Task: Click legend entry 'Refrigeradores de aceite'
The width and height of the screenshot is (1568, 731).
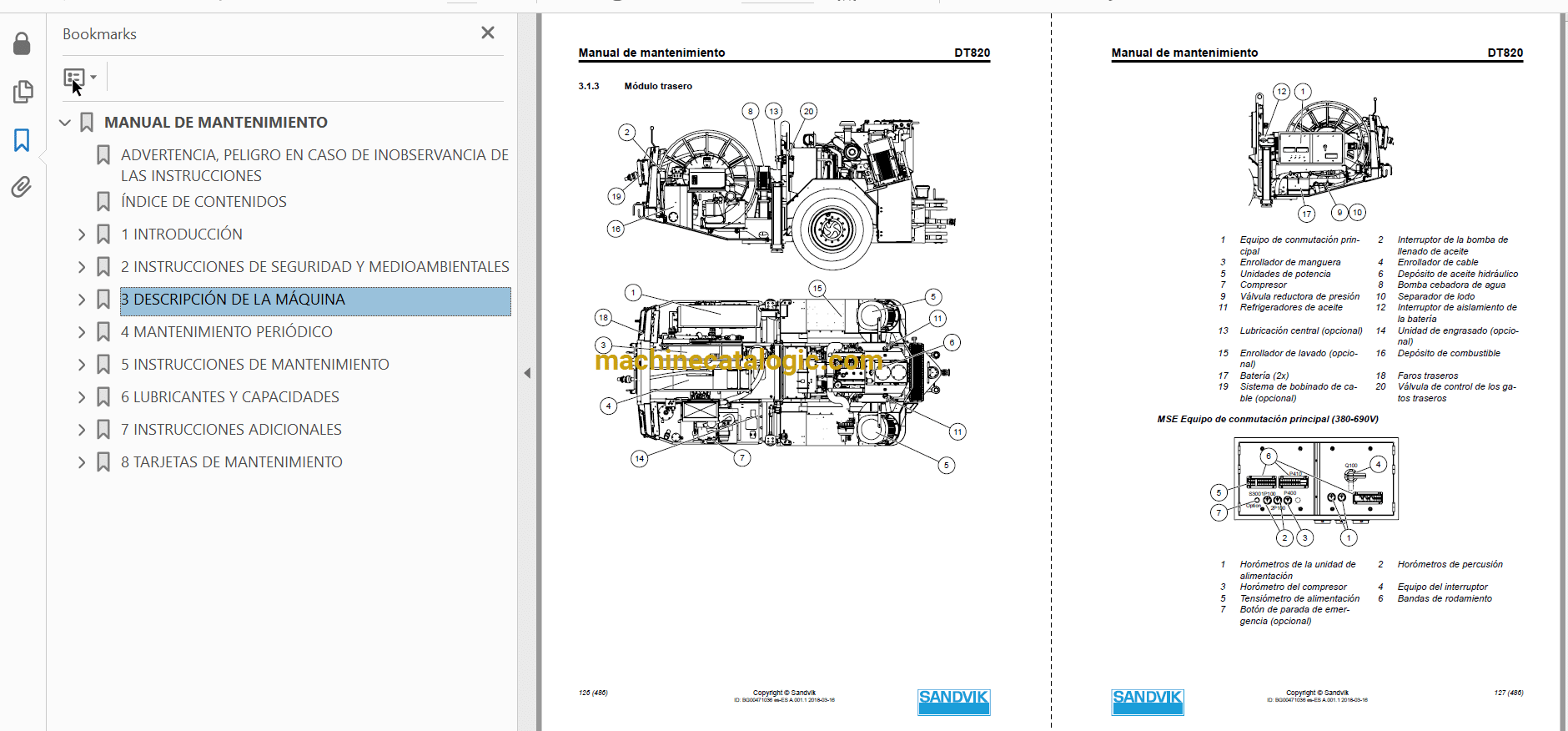Action: click(1291, 307)
